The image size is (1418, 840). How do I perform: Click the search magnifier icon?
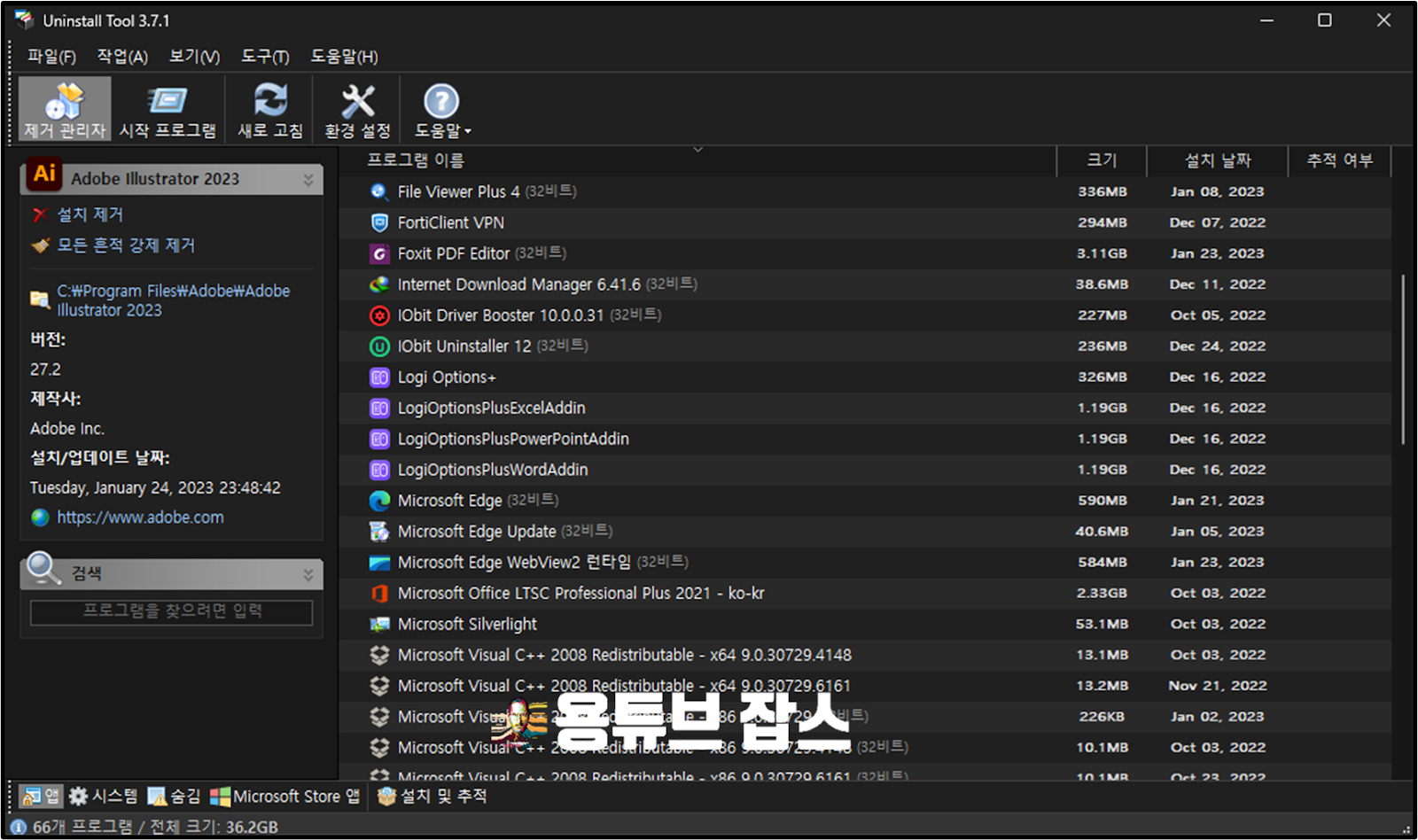[43, 568]
